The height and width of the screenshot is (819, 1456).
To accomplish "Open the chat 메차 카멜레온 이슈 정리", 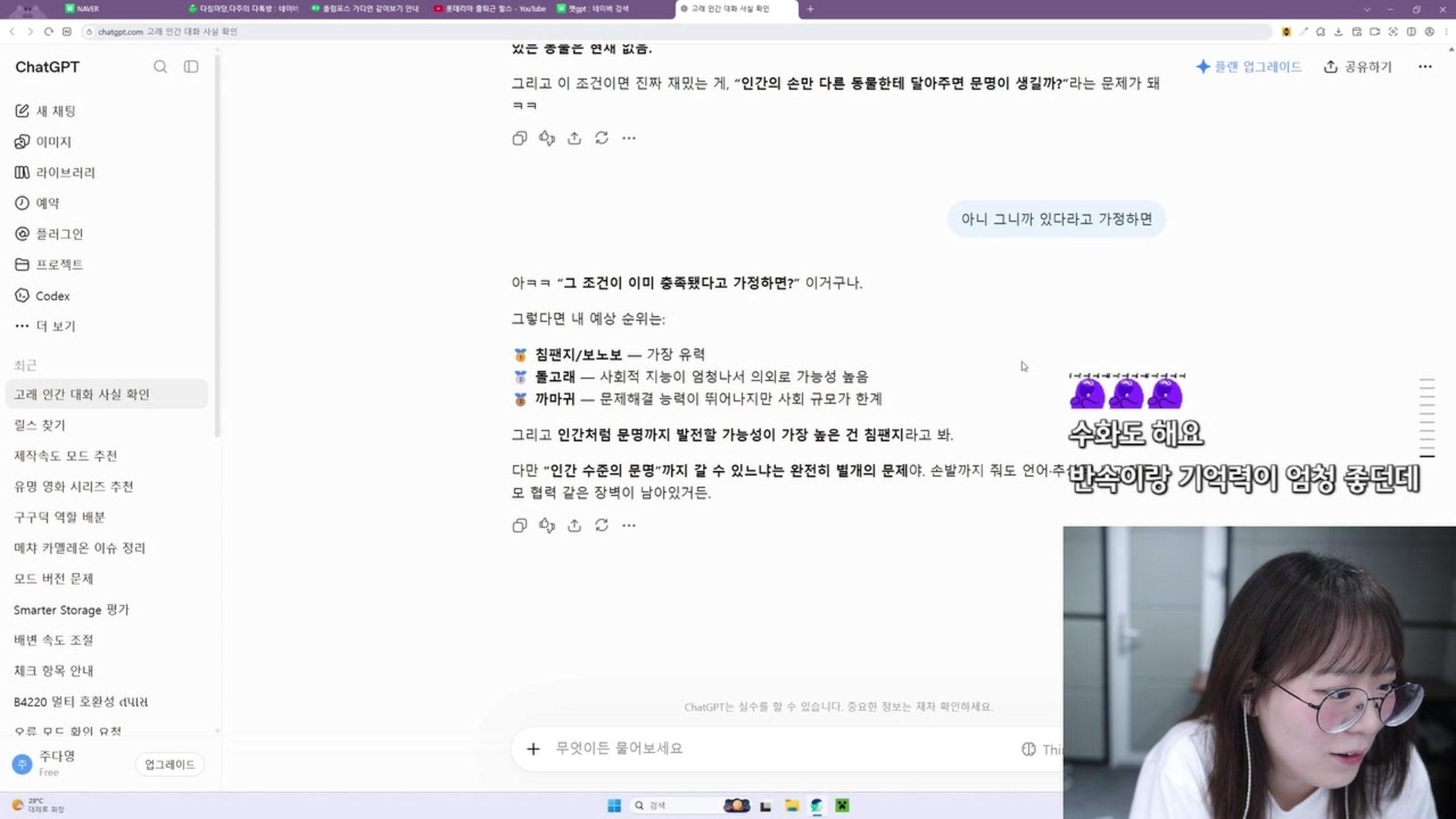I will pyautogui.click(x=106, y=548).
